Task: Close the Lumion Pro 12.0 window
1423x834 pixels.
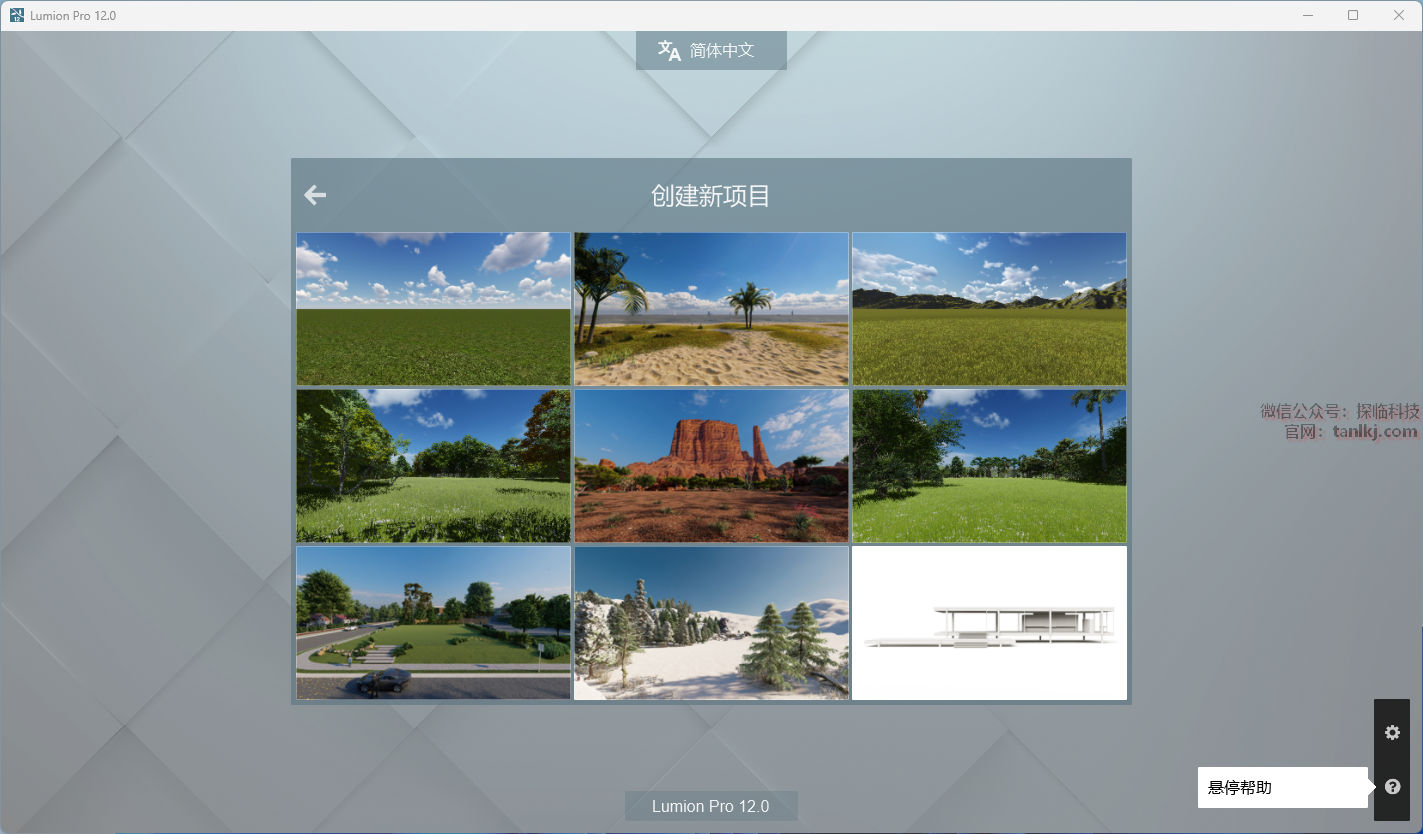Action: 1399,15
